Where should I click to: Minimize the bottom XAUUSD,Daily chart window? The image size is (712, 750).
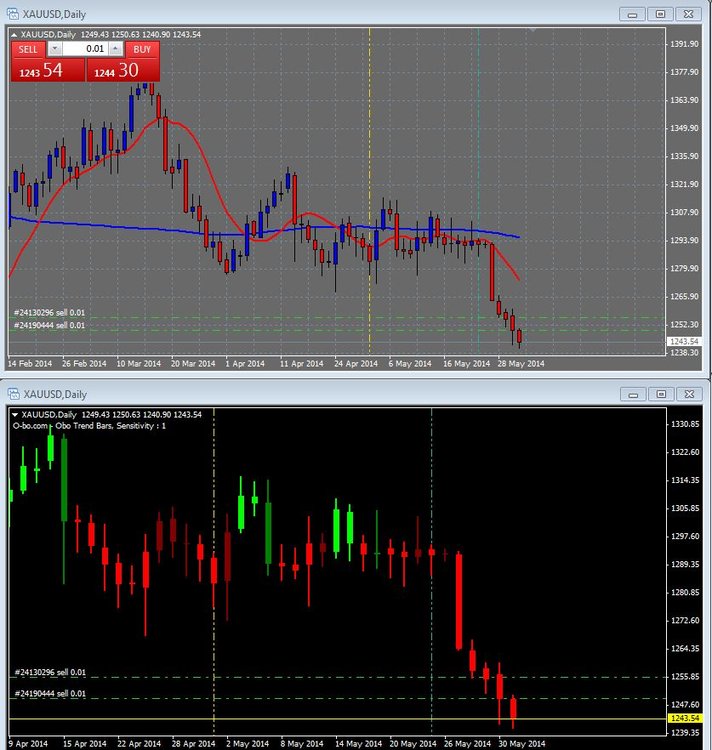(x=633, y=394)
